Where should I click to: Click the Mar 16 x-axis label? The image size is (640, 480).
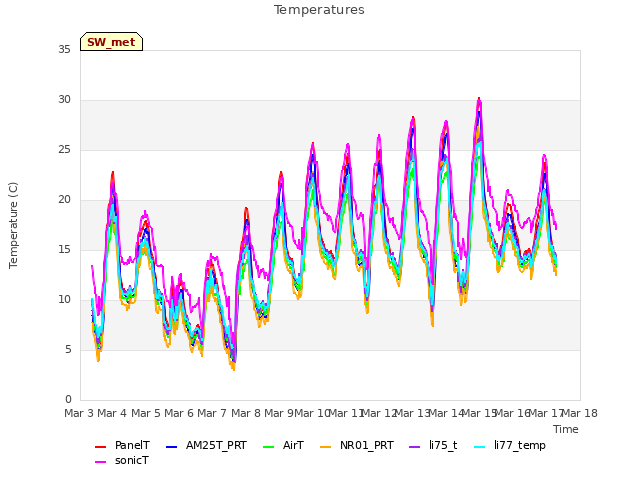(512, 413)
